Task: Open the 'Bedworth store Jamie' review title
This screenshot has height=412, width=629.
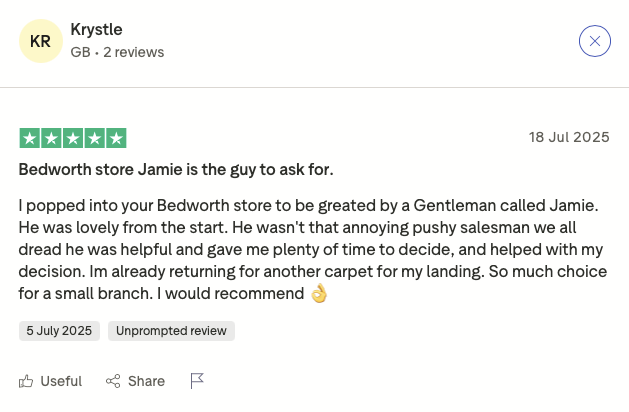Action: 176,169
